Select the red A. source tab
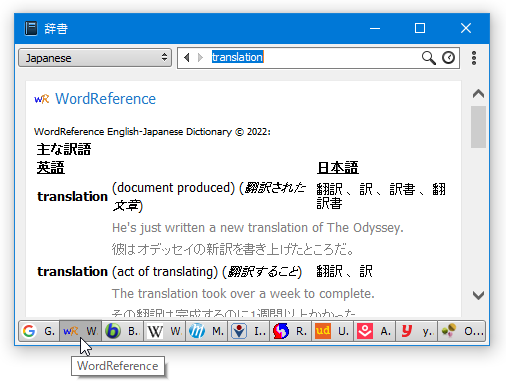Image resolution: width=506 pixels, height=386 pixels. 375,331
